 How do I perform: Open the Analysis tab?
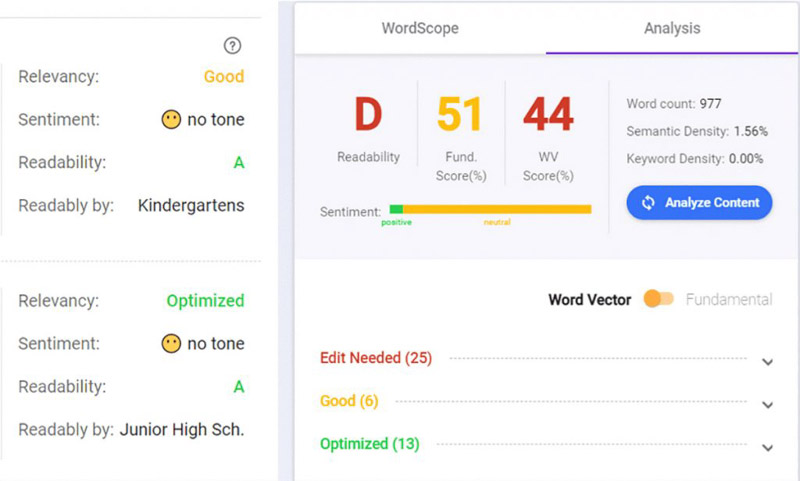[x=672, y=28]
